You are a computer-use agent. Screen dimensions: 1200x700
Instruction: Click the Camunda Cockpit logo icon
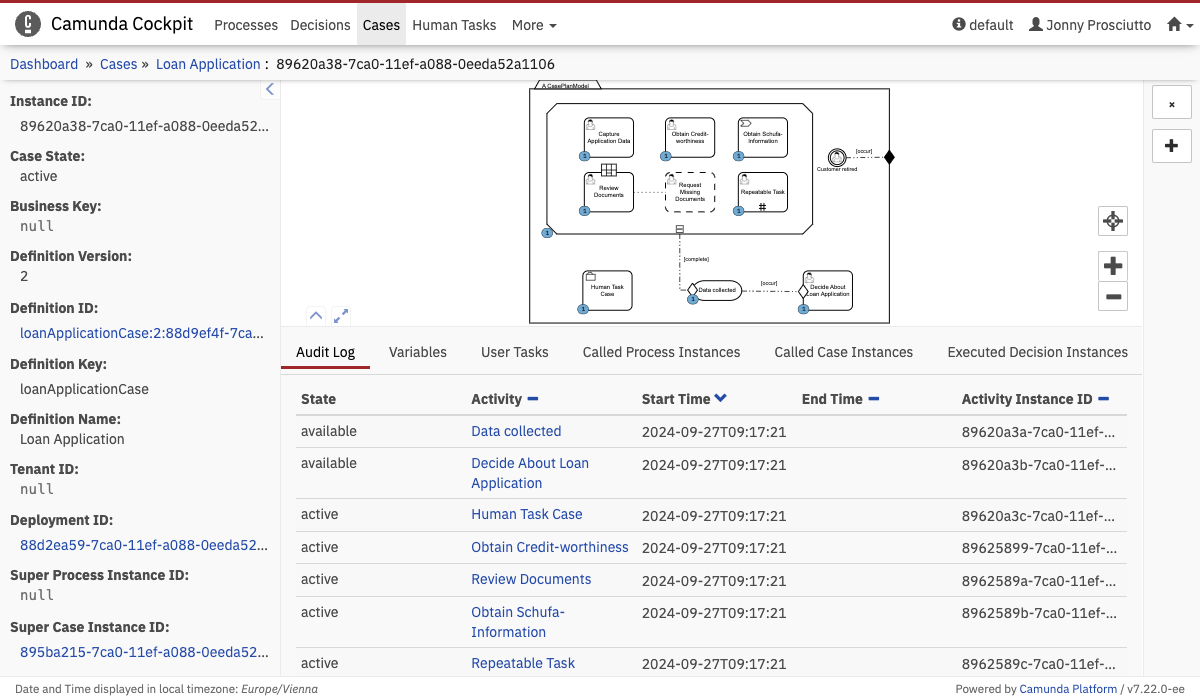point(28,24)
